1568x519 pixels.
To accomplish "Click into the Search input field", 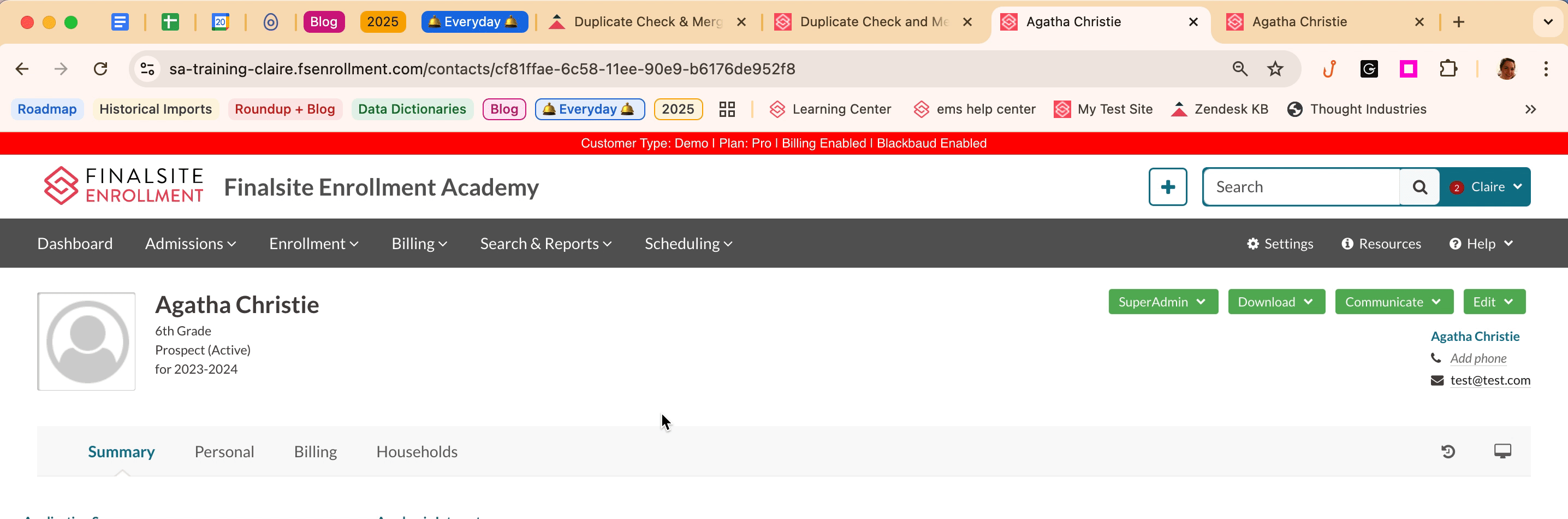I will [x=1302, y=187].
